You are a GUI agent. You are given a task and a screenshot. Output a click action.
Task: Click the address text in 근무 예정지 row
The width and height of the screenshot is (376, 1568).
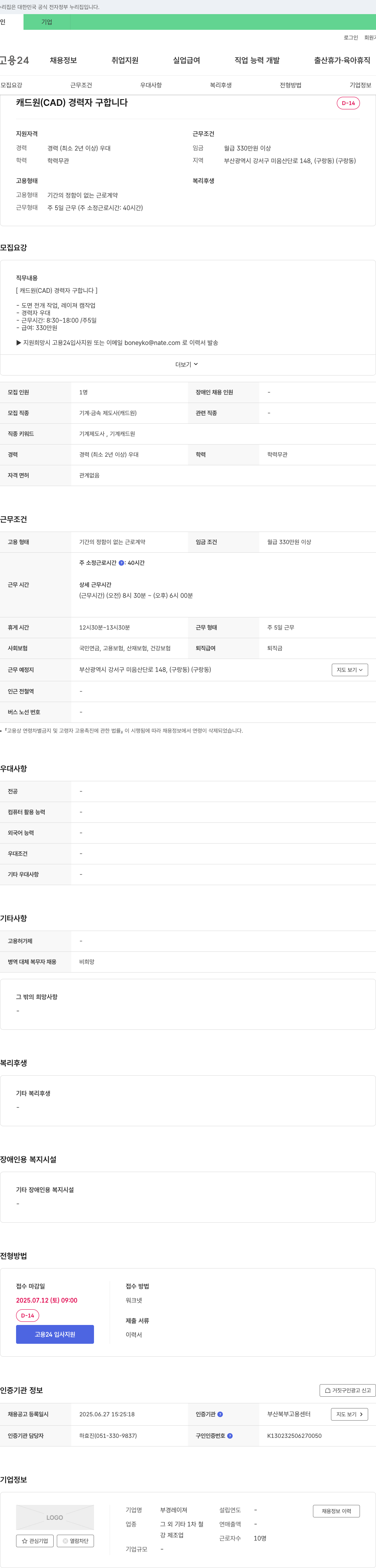[145, 670]
